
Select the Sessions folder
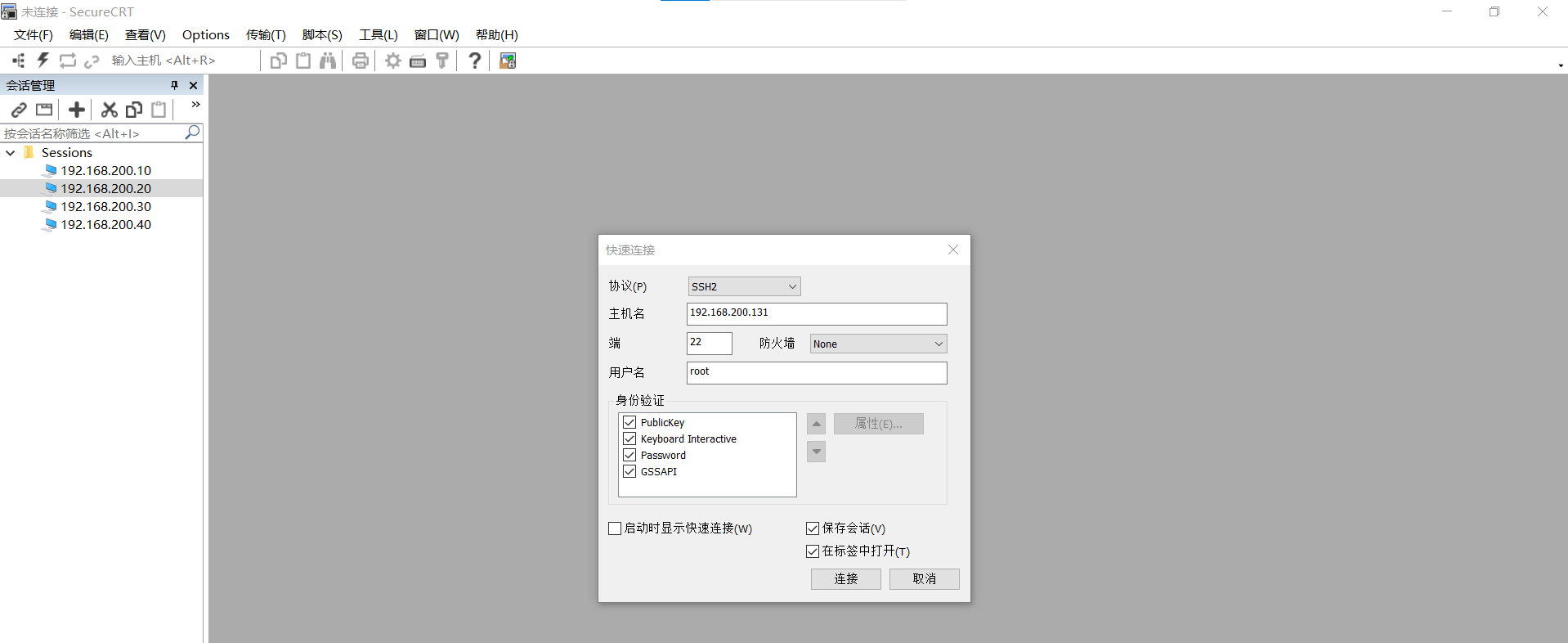point(67,153)
